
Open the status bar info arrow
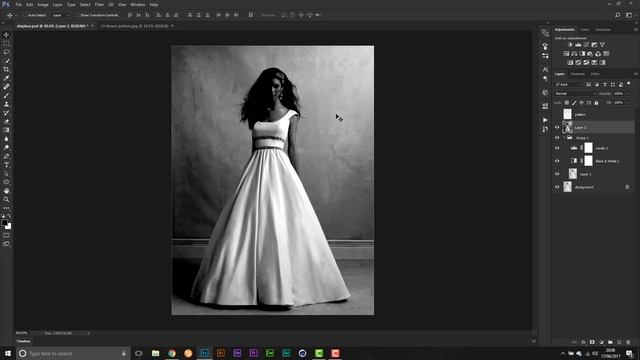click(89, 333)
